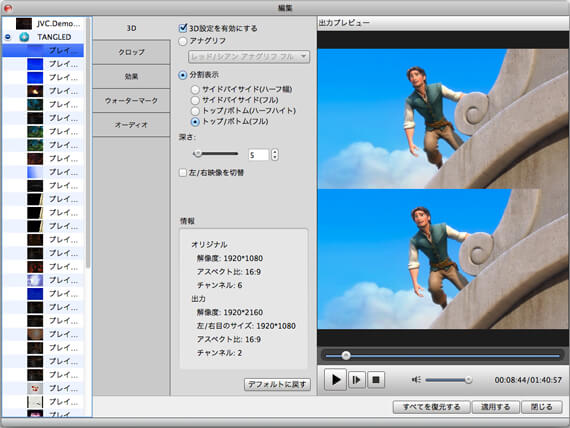Click the Play button in preview controls

click(x=335, y=380)
